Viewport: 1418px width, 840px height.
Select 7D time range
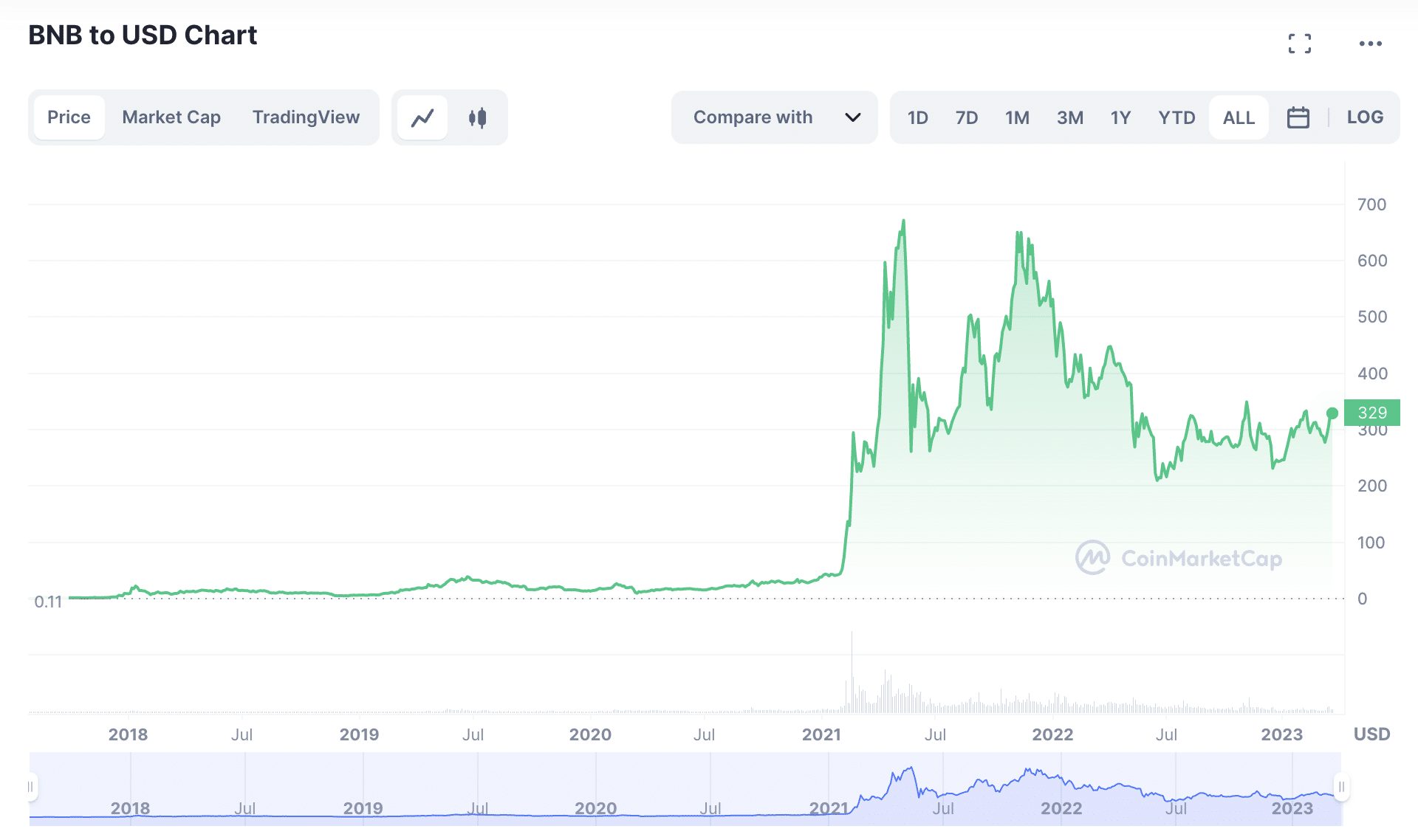point(966,118)
